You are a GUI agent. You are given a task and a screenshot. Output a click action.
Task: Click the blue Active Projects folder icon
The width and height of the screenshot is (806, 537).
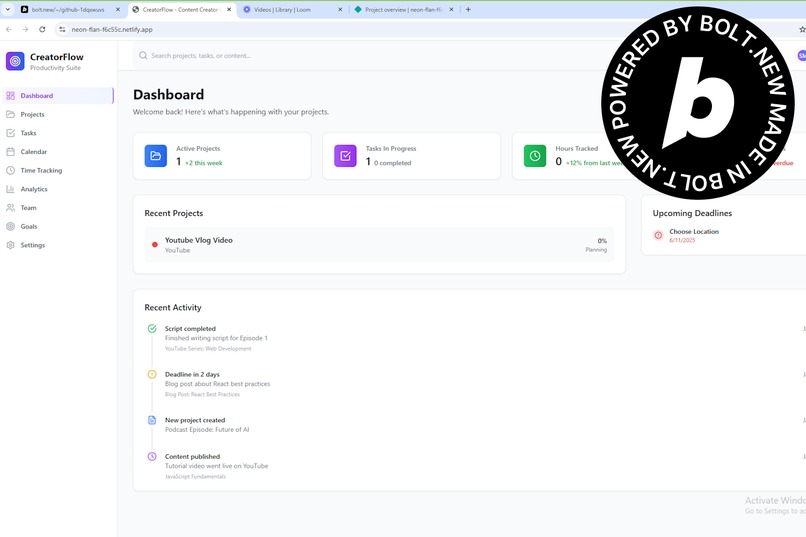pos(156,156)
